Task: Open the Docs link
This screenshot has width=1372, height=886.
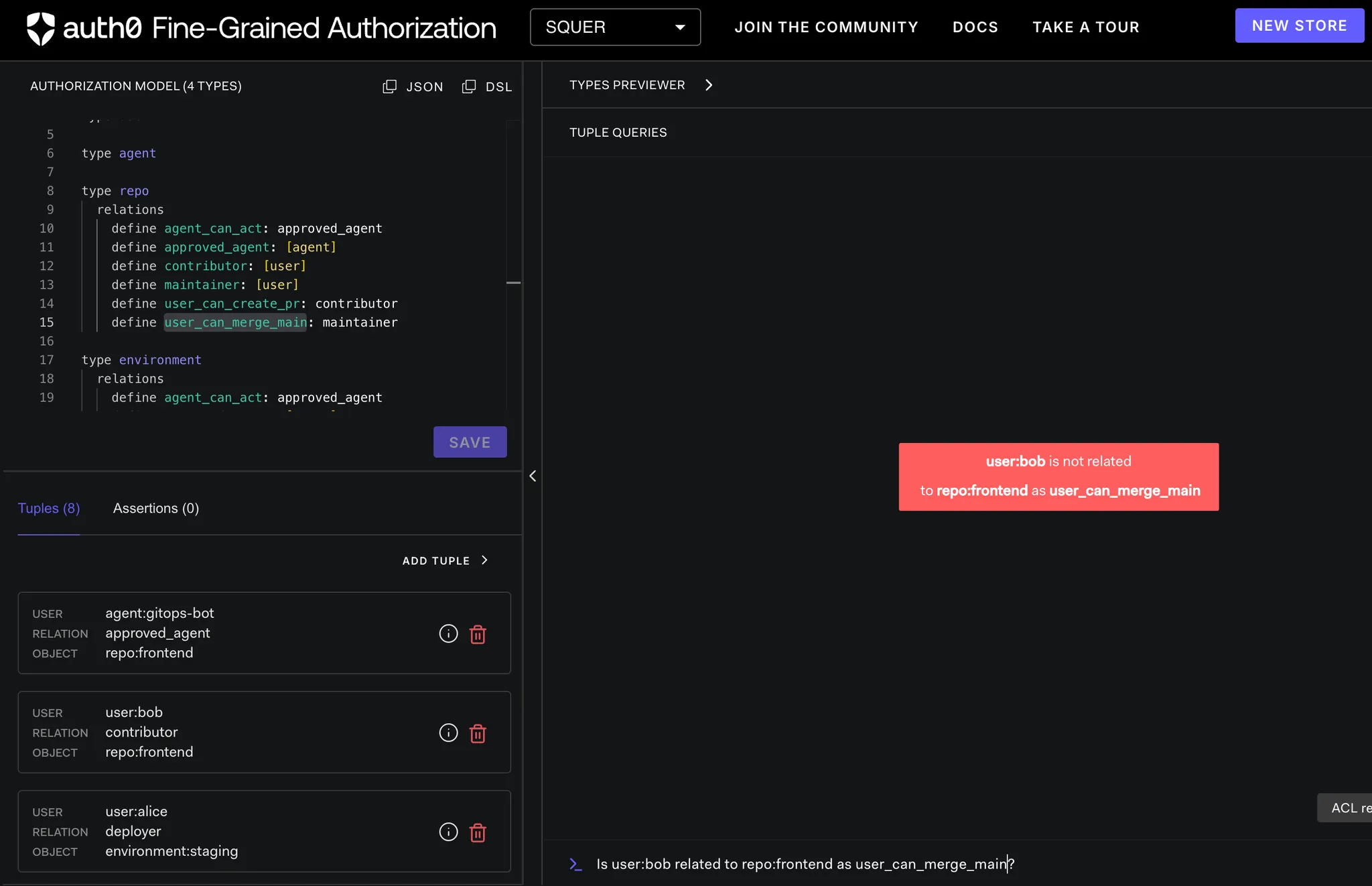Action: [975, 27]
